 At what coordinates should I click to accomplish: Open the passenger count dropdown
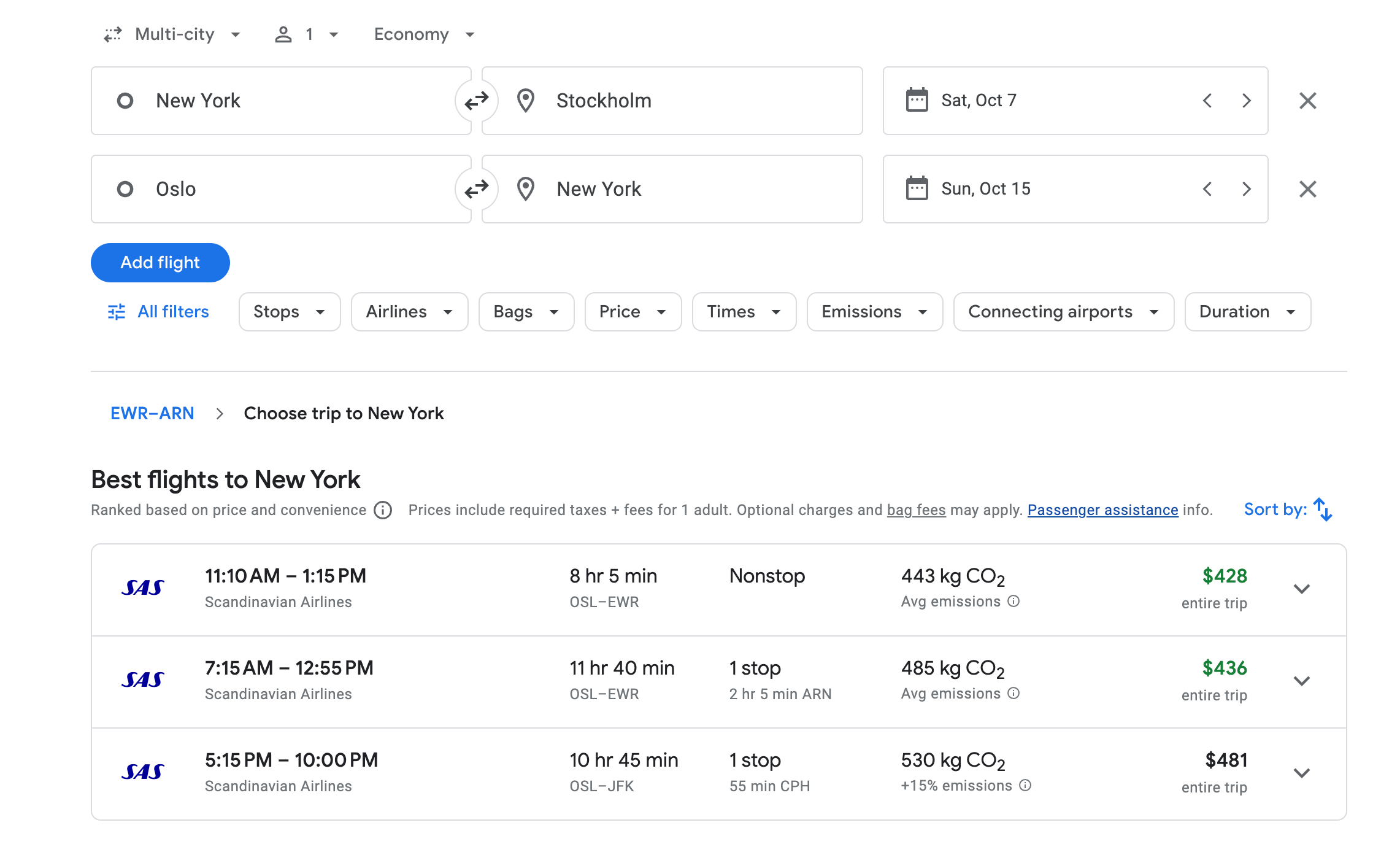(x=307, y=34)
